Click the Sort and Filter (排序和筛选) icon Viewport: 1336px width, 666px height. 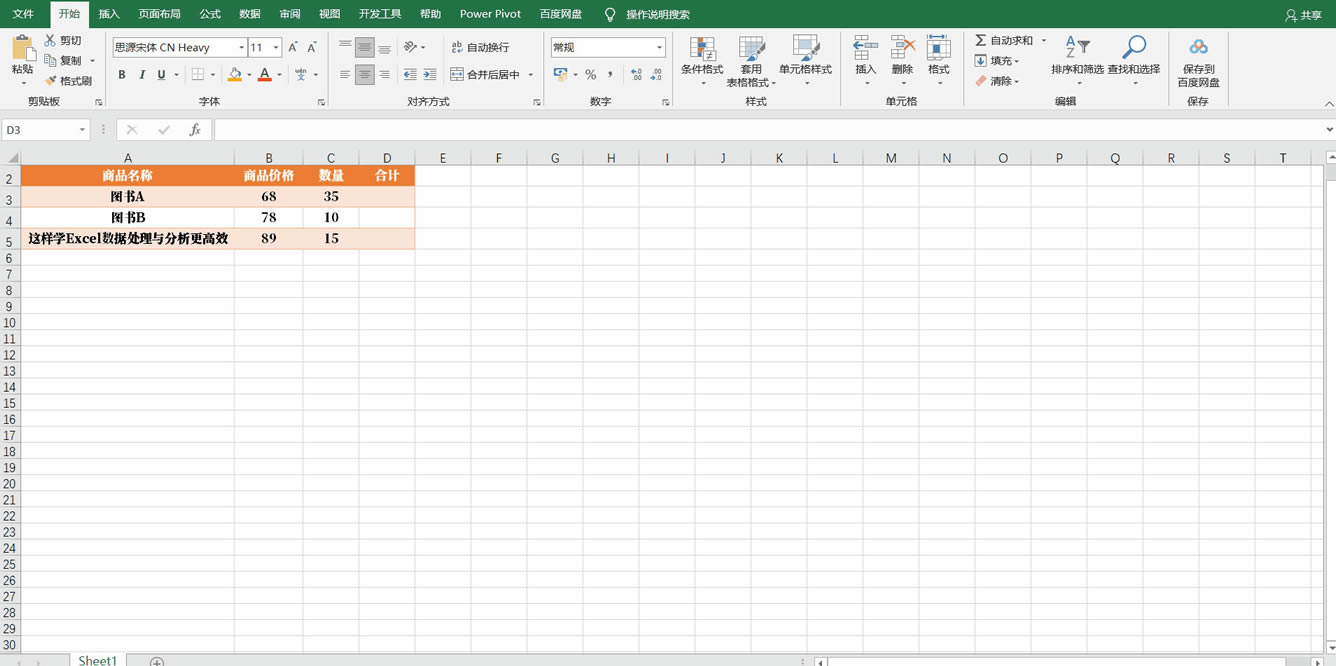click(1077, 48)
